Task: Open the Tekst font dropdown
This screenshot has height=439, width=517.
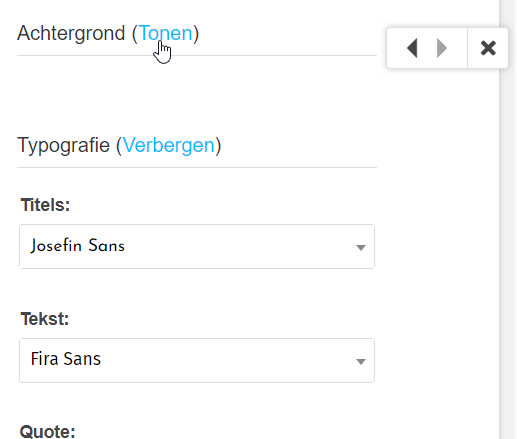Action: (197, 360)
